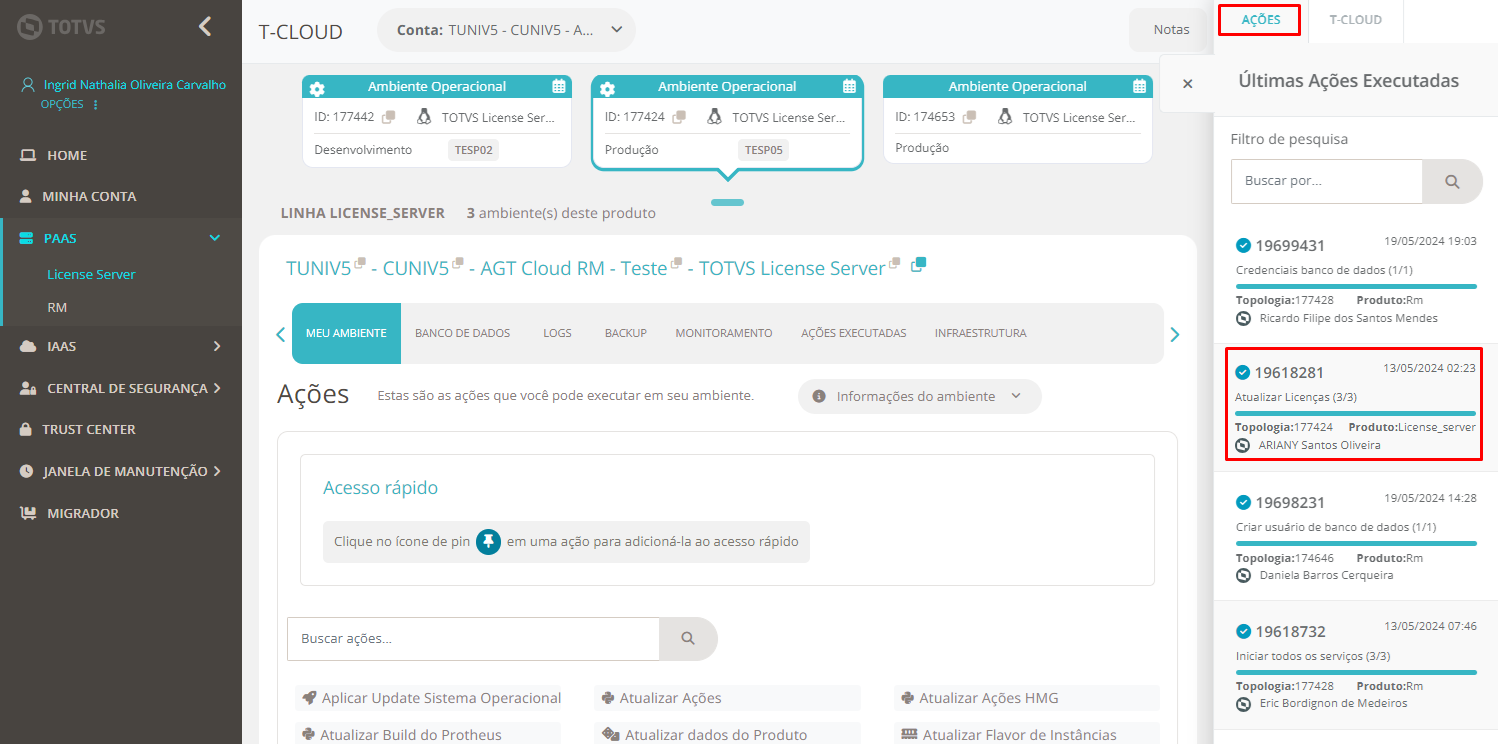Click the Atualizar Ações HMG action
This screenshot has height=744, width=1498.
click(x=1027, y=698)
